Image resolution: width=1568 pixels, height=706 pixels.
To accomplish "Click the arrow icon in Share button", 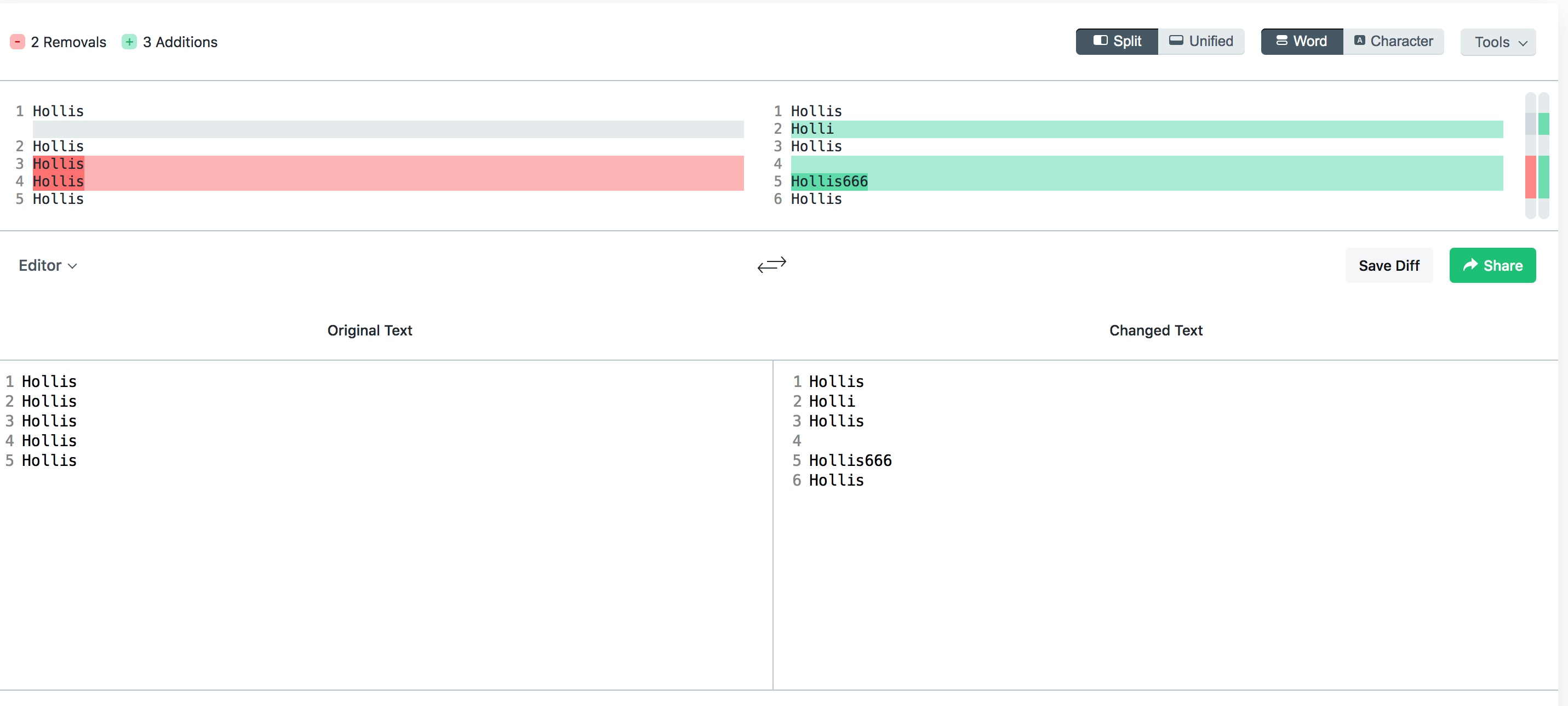I will (1470, 265).
